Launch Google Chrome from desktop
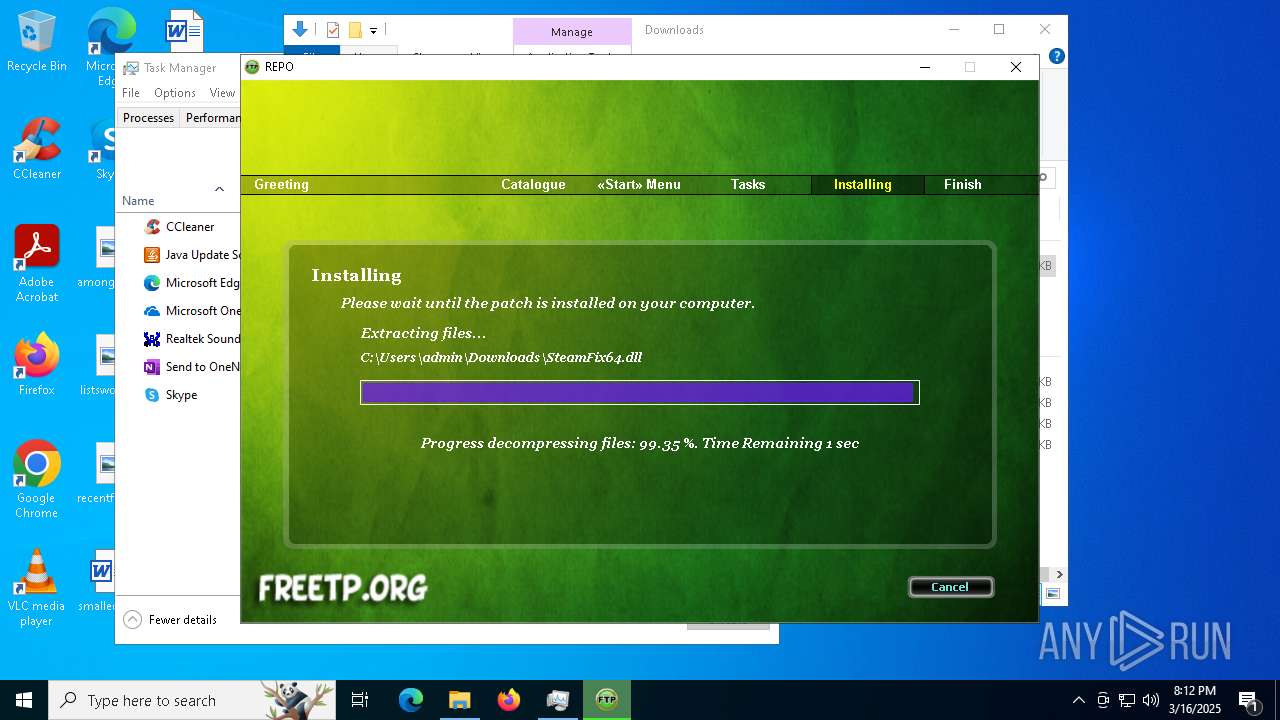This screenshot has height=720, width=1280. (x=37, y=480)
